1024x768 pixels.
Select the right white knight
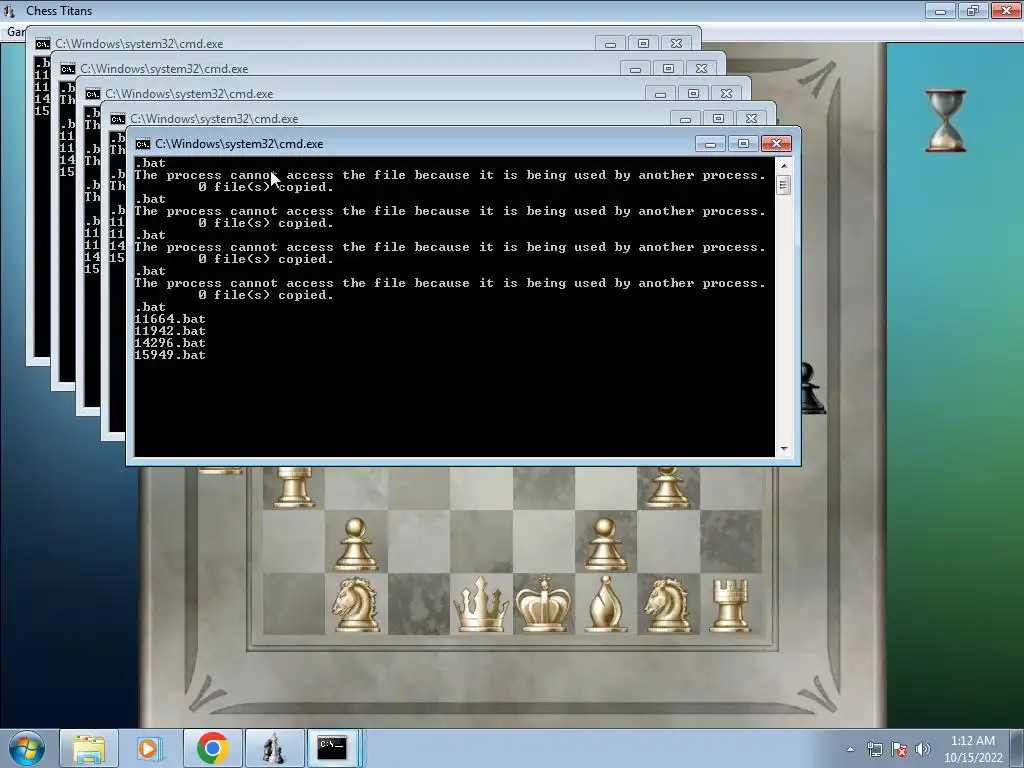[667, 605]
